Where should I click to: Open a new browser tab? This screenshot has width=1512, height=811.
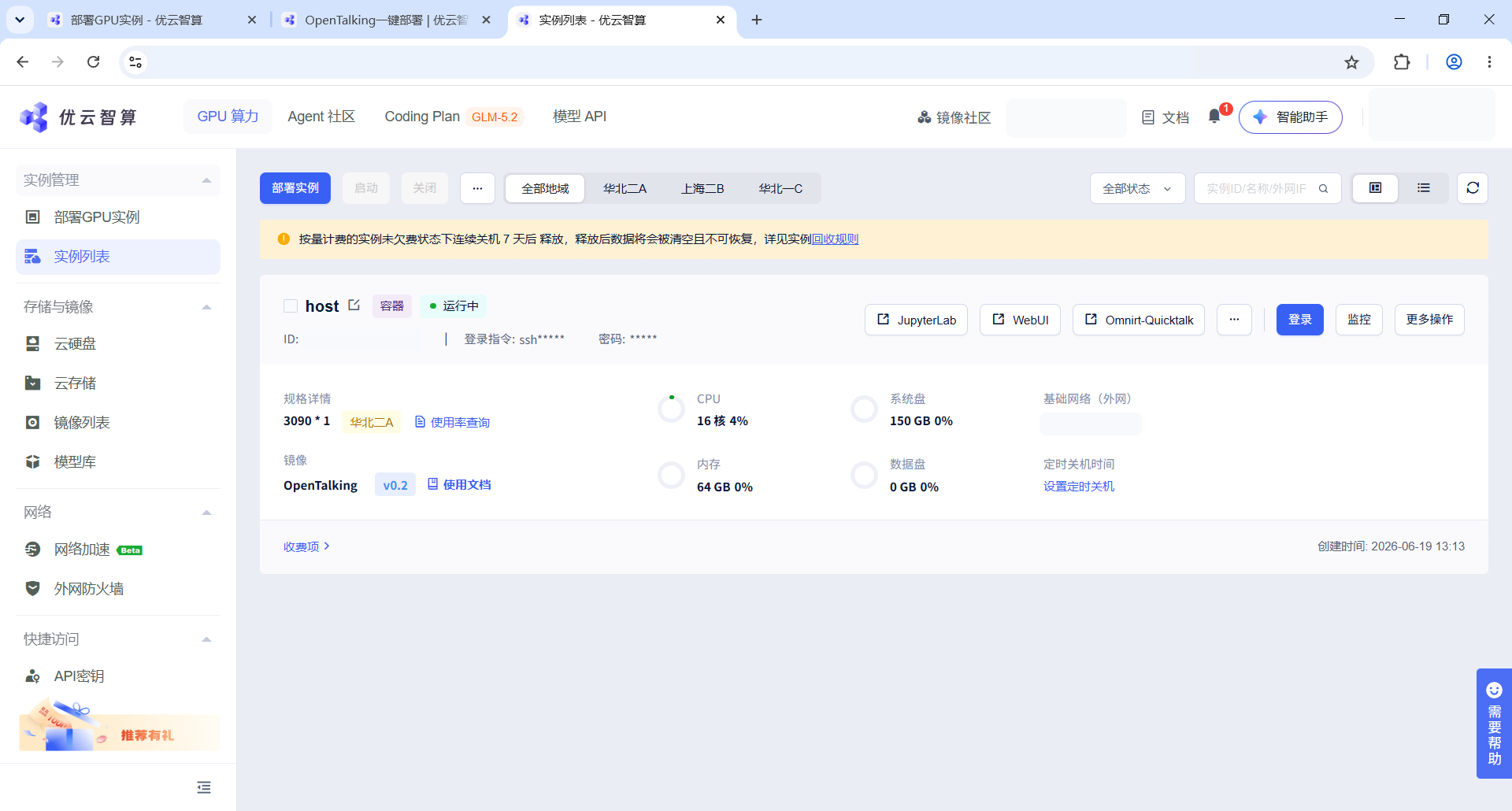click(x=756, y=20)
